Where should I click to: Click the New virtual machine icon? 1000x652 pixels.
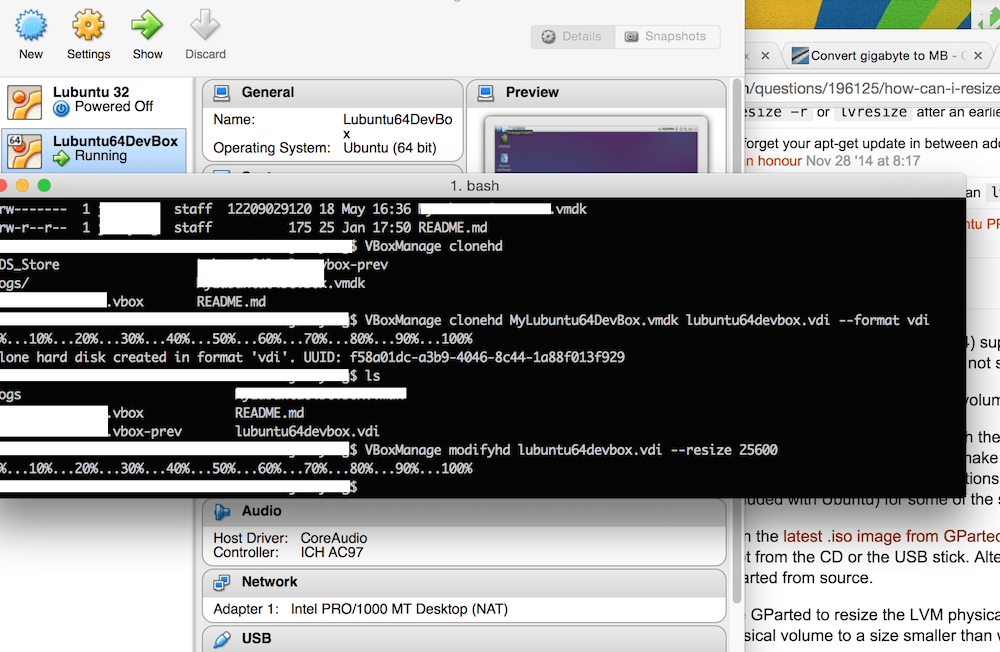(31, 26)
